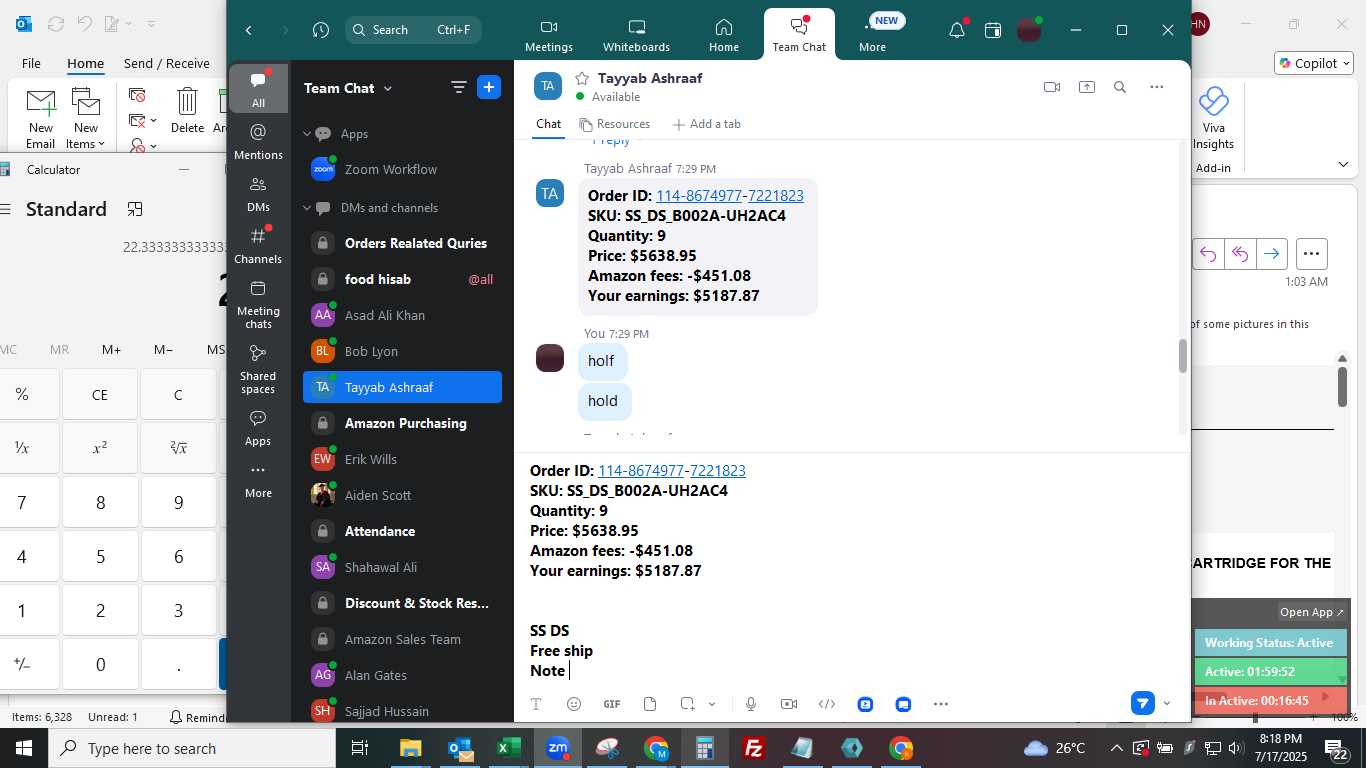Collapse the Apps section in chat list
This screenshot has width=1366, height=768.
click(x=308, y=134)
